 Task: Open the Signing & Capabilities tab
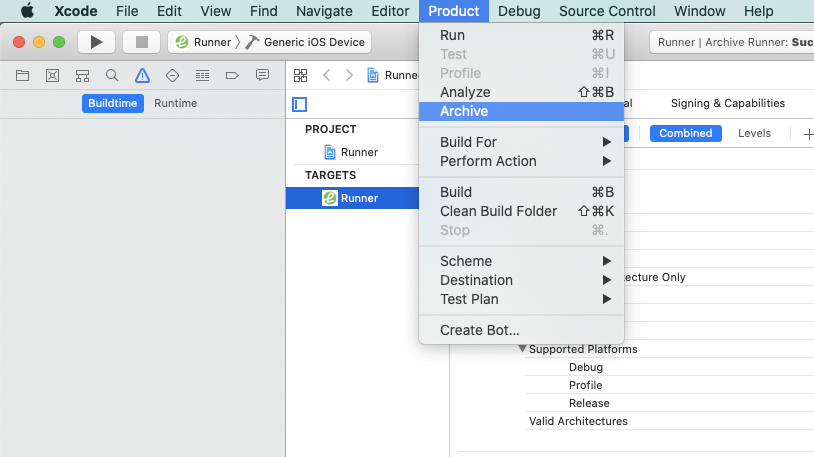pos(727,103)
